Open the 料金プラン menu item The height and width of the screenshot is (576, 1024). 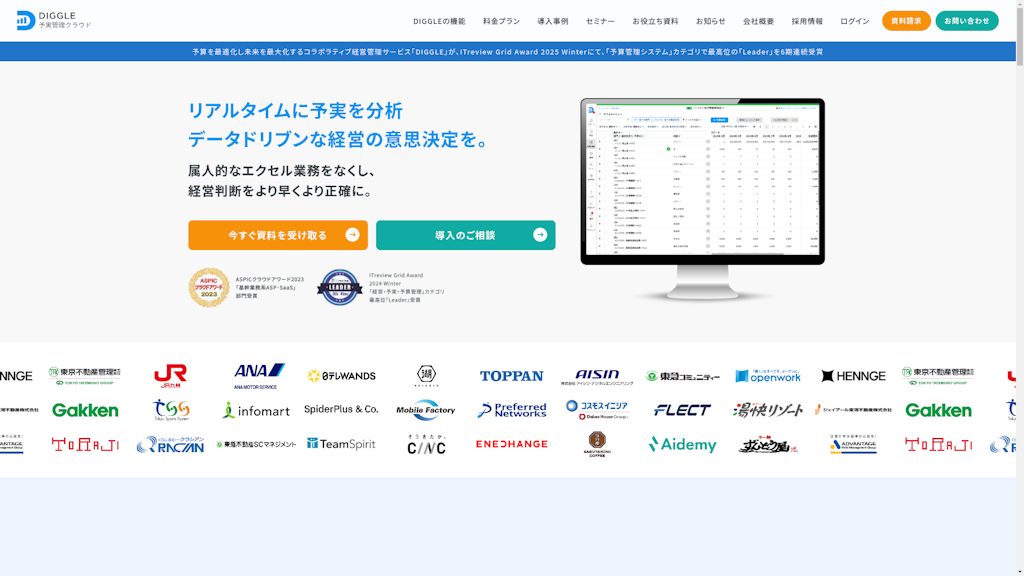tap(501, 21)
